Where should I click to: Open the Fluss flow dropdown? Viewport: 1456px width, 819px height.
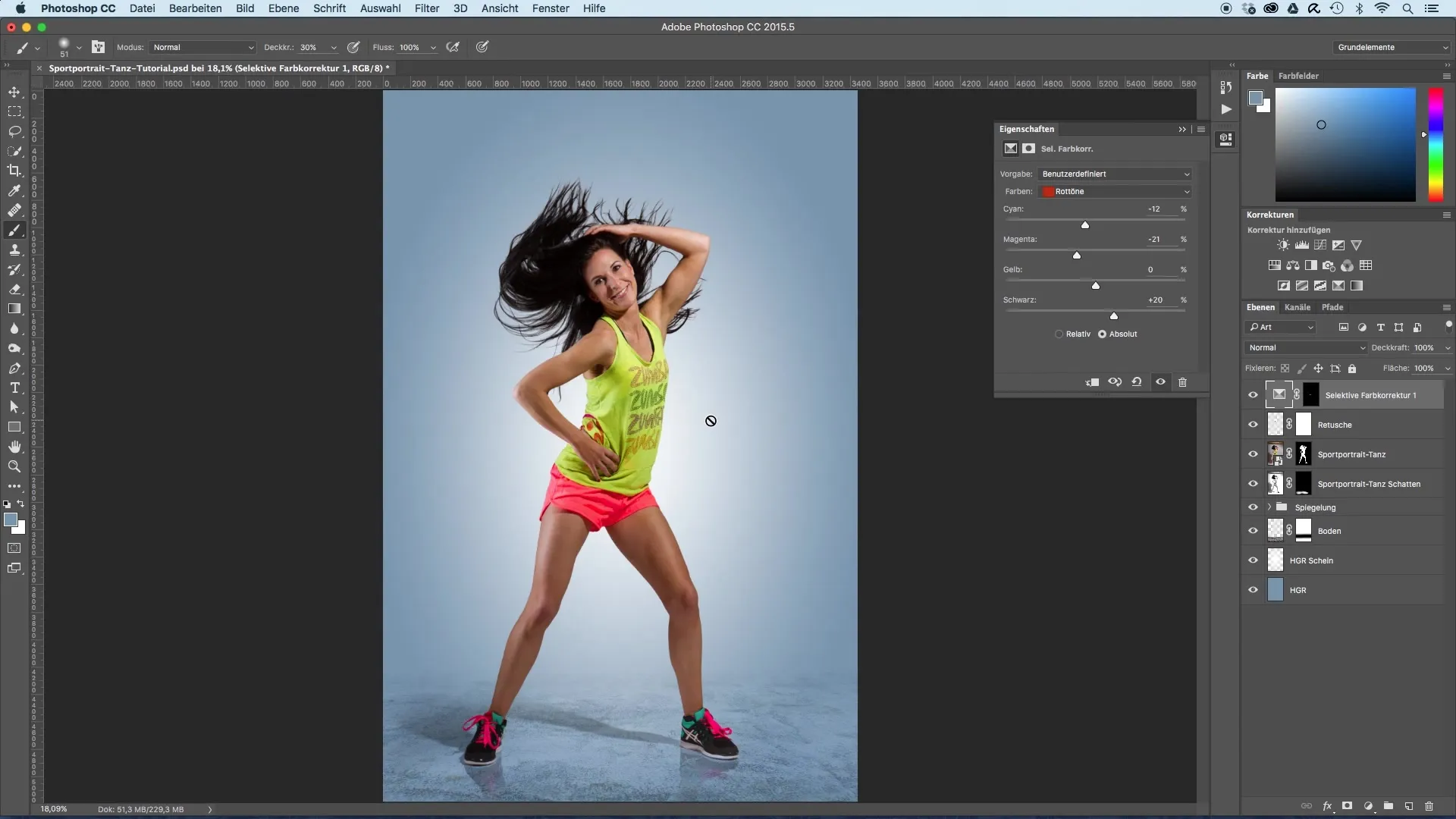433,47
